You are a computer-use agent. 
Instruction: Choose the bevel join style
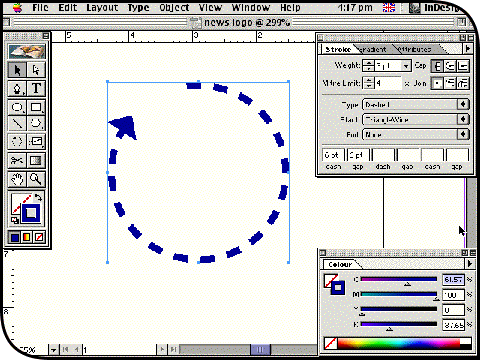(x=463, y=83)
